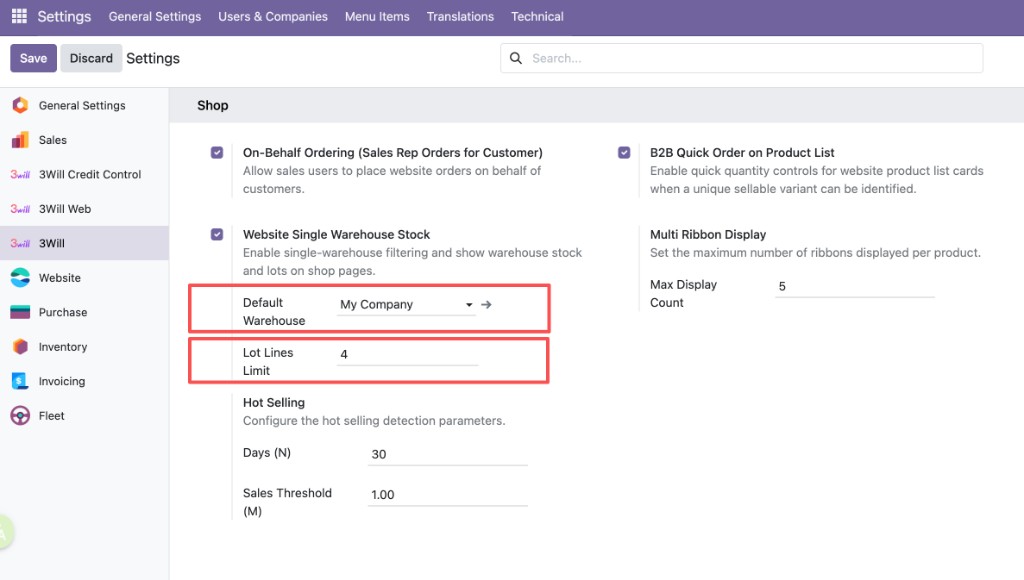Open Default Warehouse record via arrow icon

487,304
